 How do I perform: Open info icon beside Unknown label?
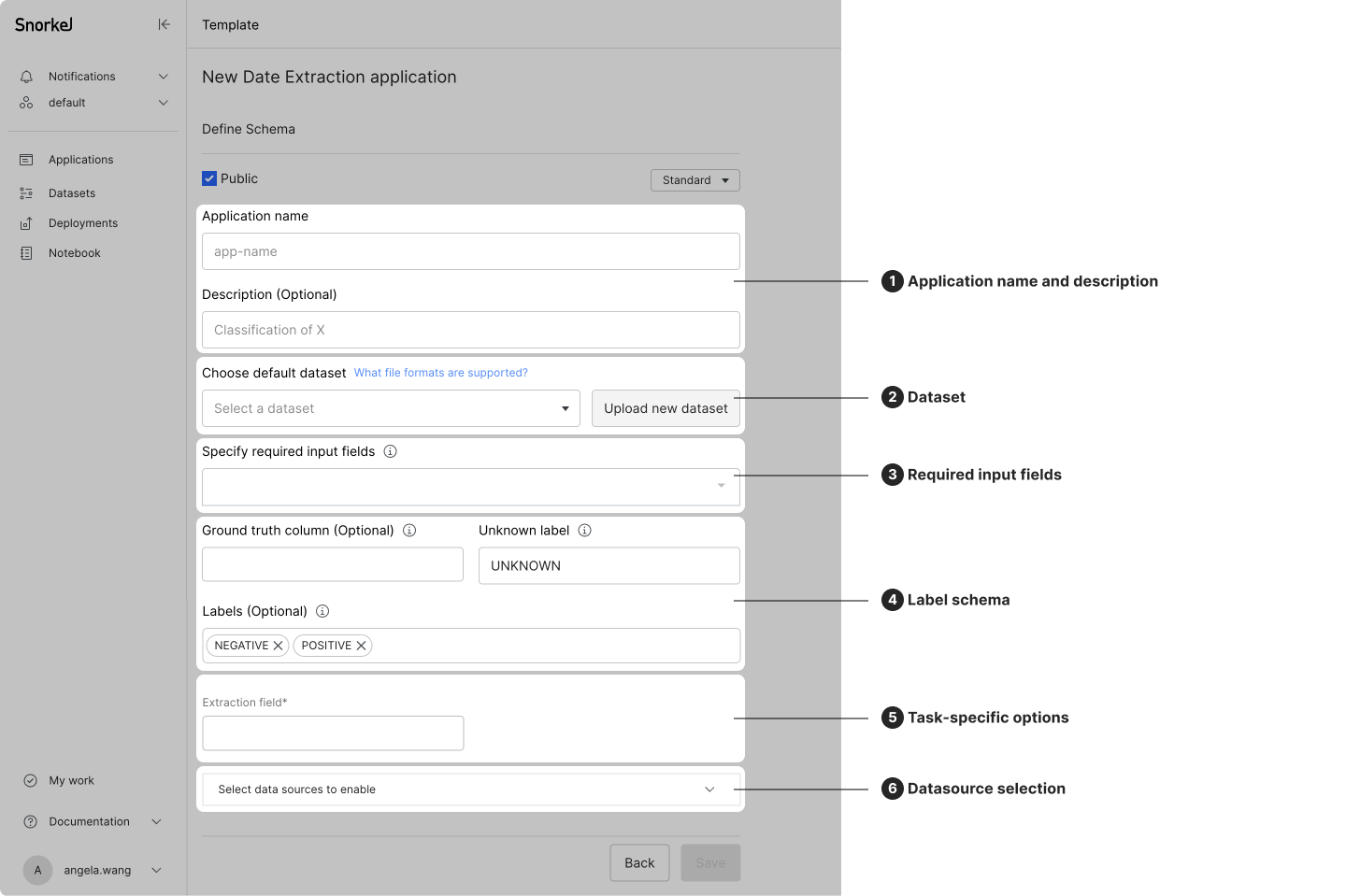coord(585,530)
